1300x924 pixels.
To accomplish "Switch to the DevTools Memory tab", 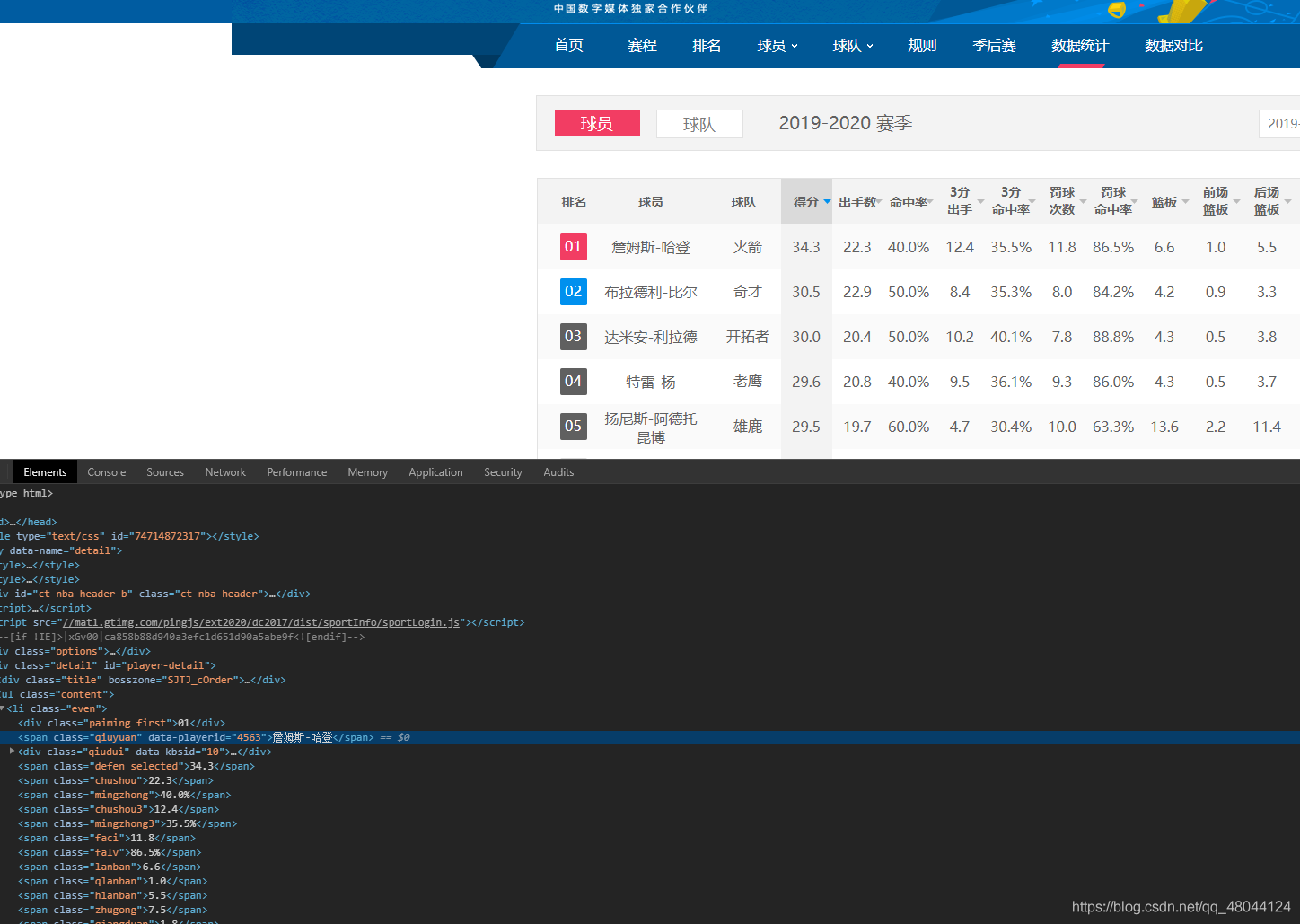I will coord(368,472).
